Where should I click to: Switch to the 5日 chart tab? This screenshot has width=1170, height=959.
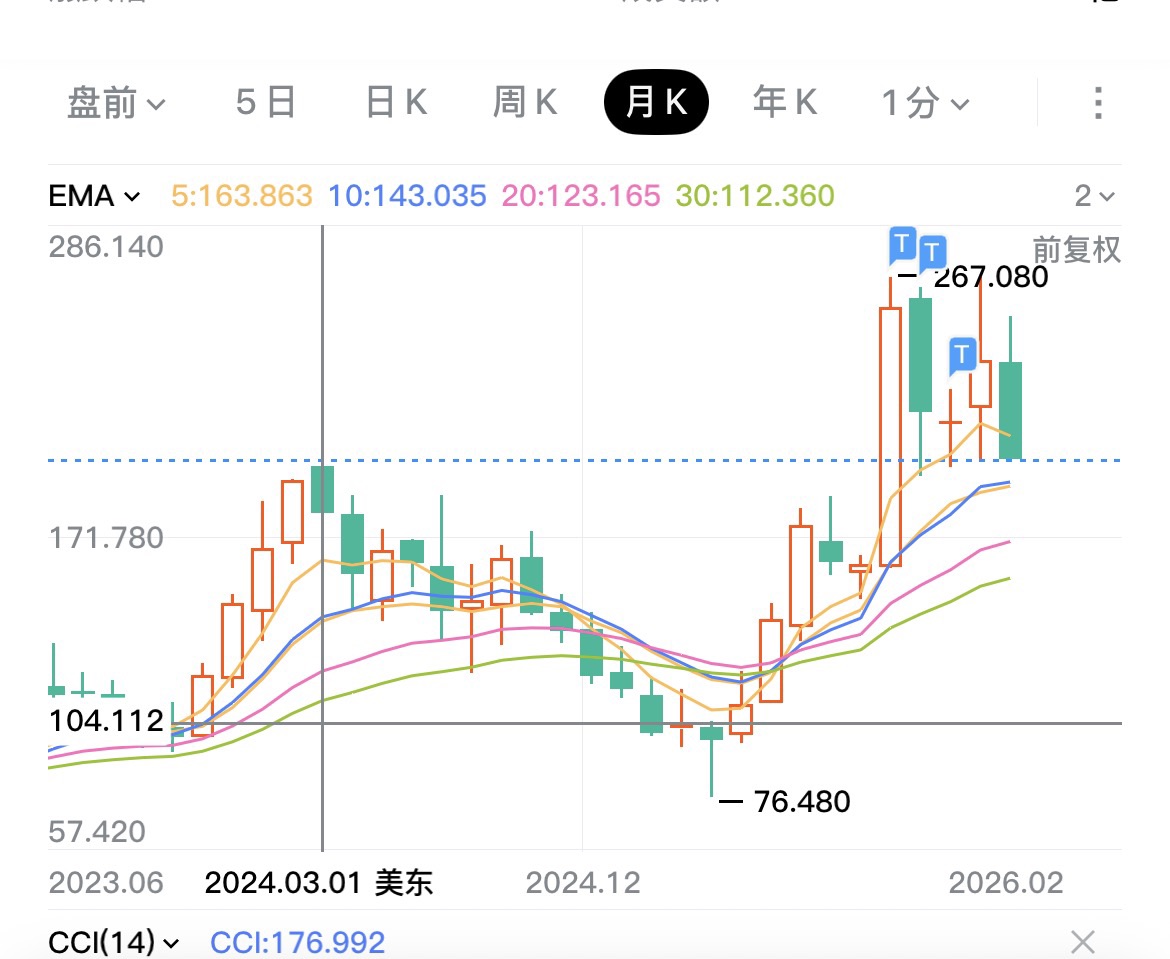266,103
